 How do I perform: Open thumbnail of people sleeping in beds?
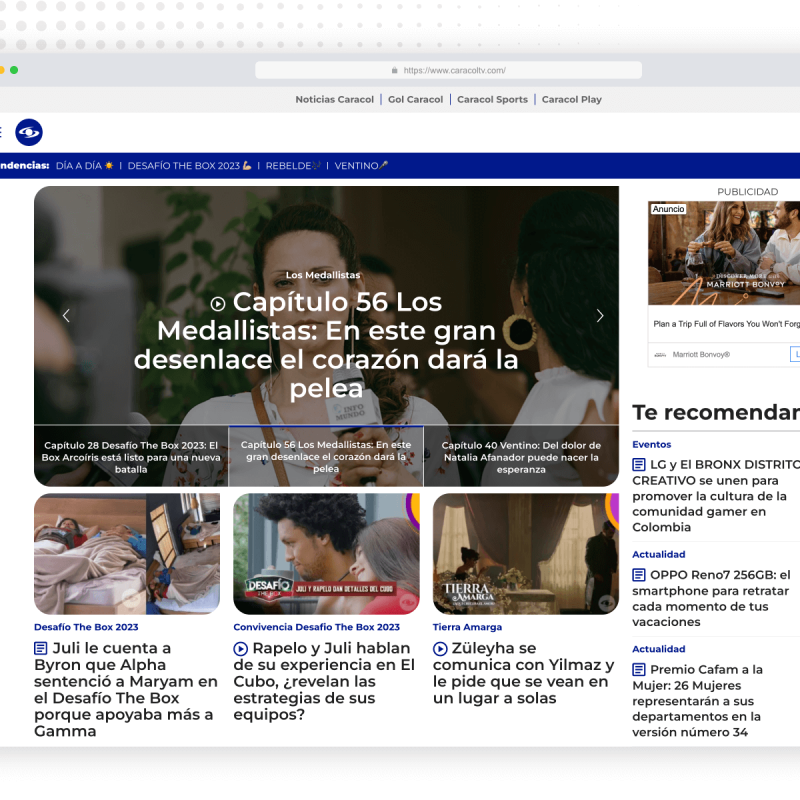click(127, 554)
